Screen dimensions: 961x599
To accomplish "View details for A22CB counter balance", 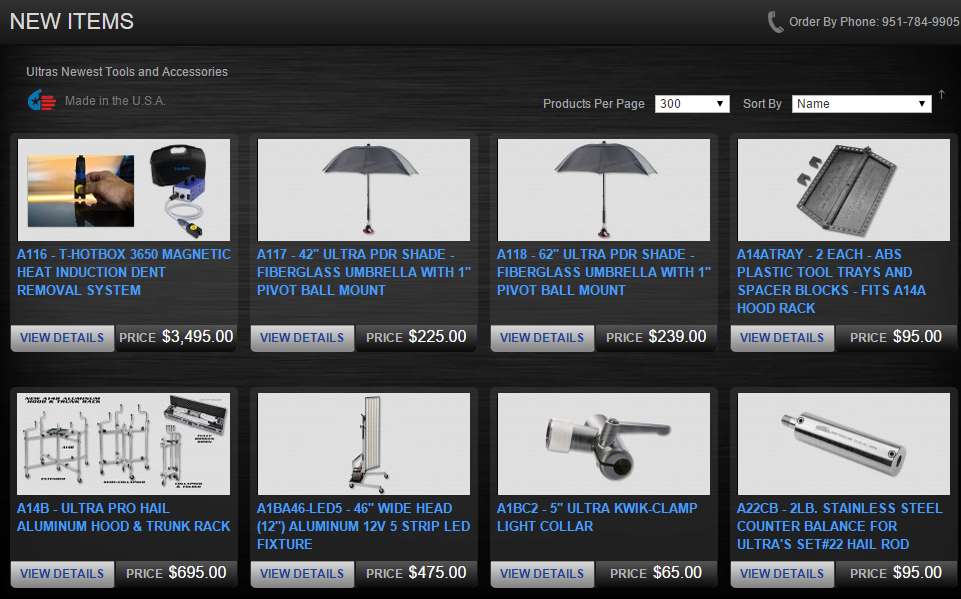I will [x=782, y=574].
